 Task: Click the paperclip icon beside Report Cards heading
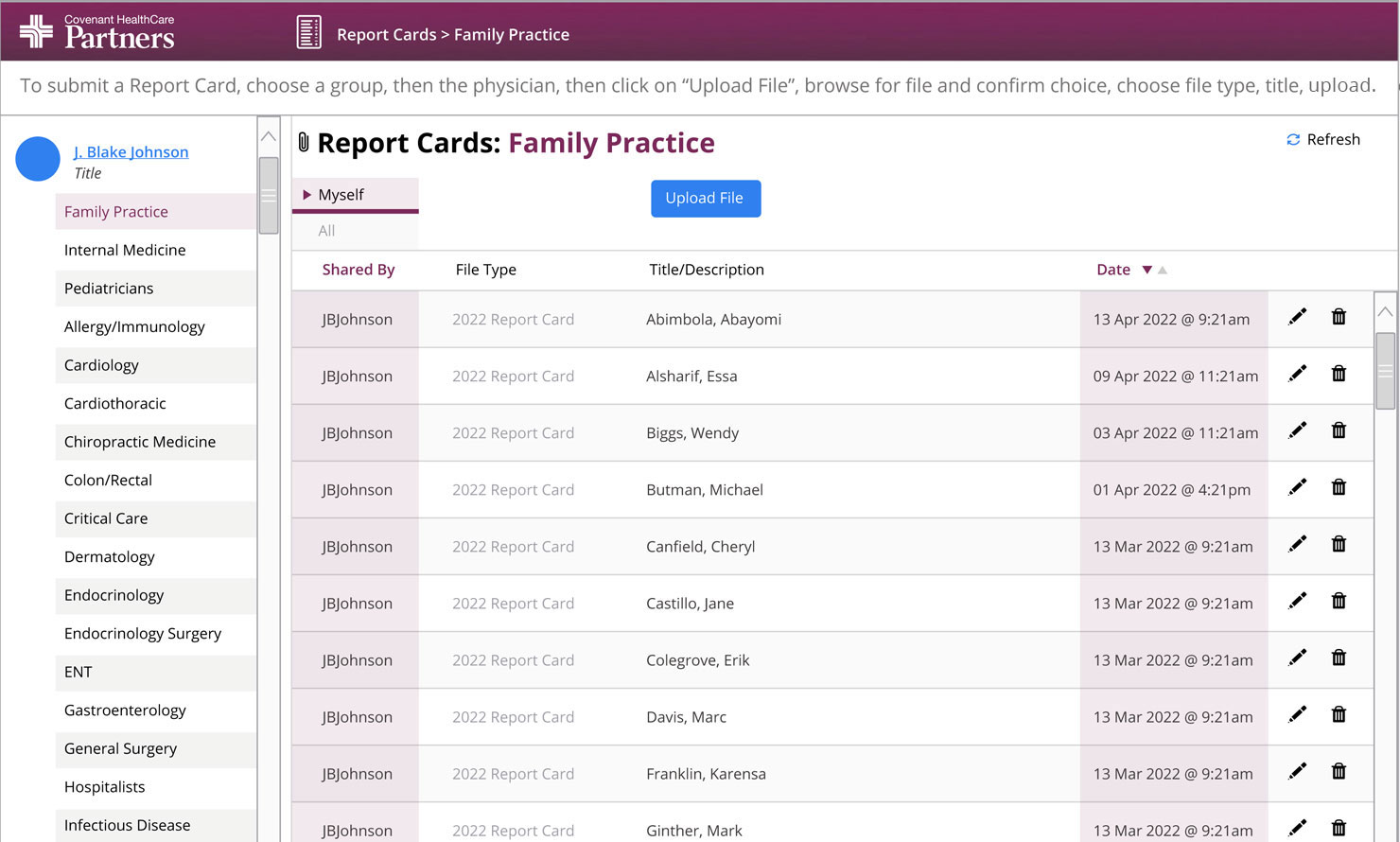click(304, 143)
